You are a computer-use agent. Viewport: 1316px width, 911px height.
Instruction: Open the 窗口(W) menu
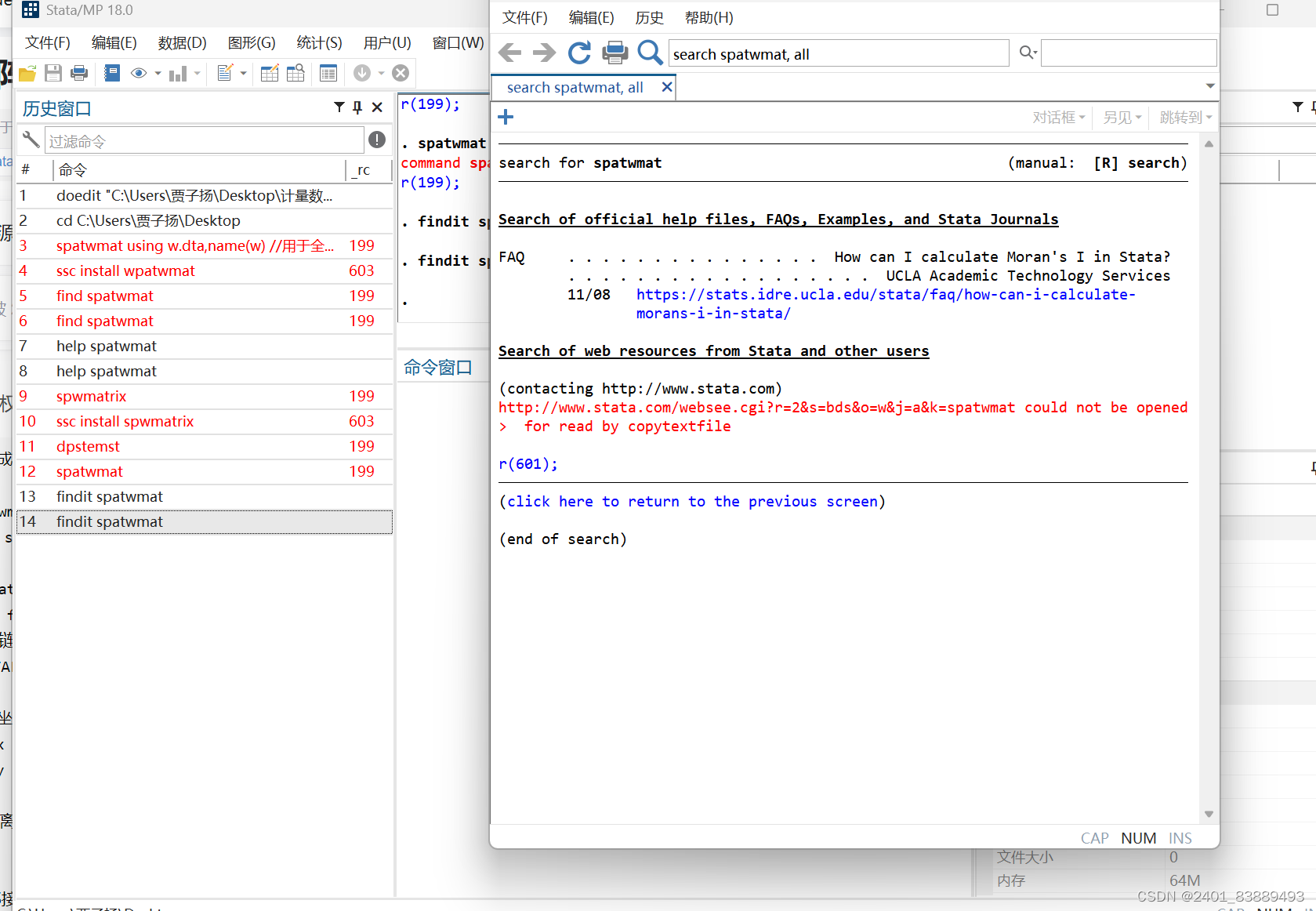click(x=458, y=42)
